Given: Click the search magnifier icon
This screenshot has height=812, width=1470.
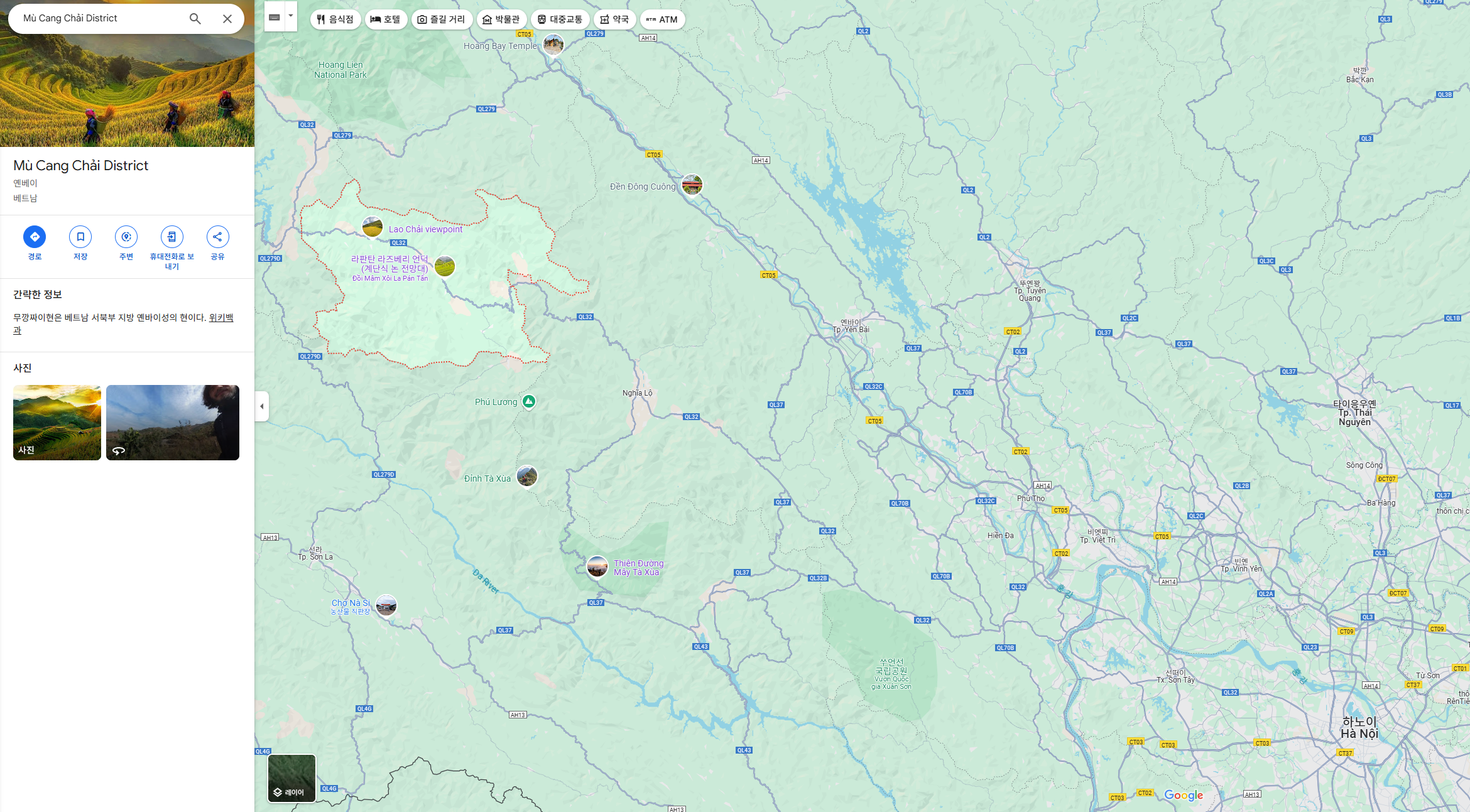Looking at the screenshot, I should 195,19.
